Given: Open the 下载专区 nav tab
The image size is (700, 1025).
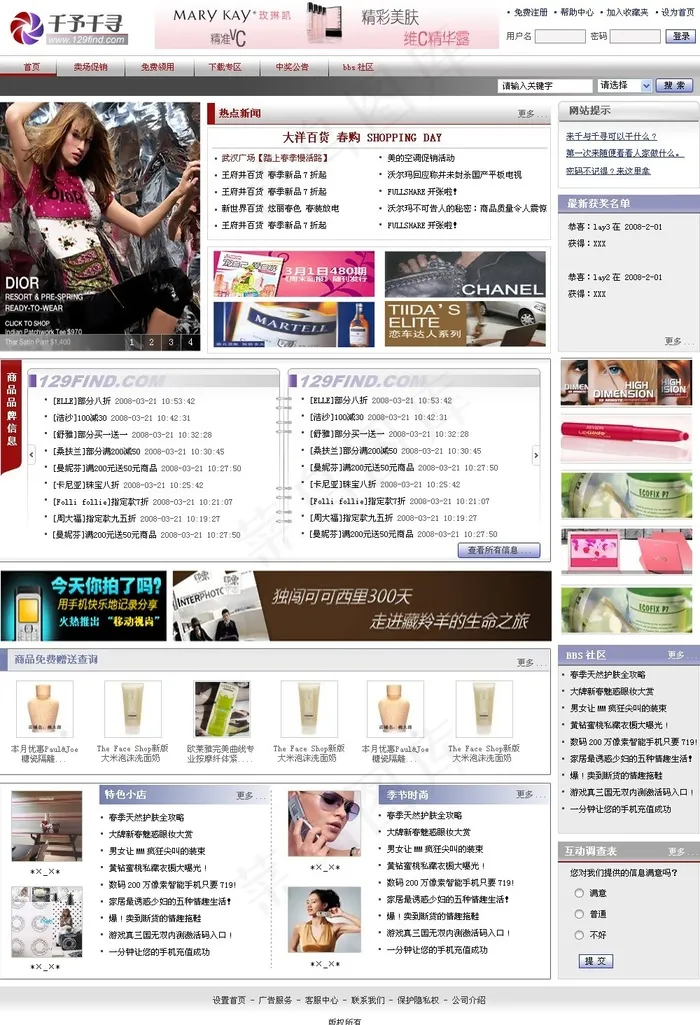Looking at the screenshot, I should coord(225,67).
